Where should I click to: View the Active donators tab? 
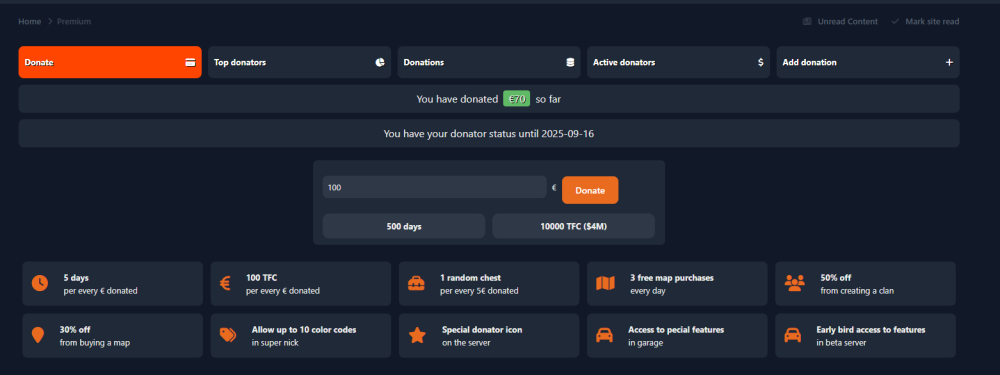679,62
